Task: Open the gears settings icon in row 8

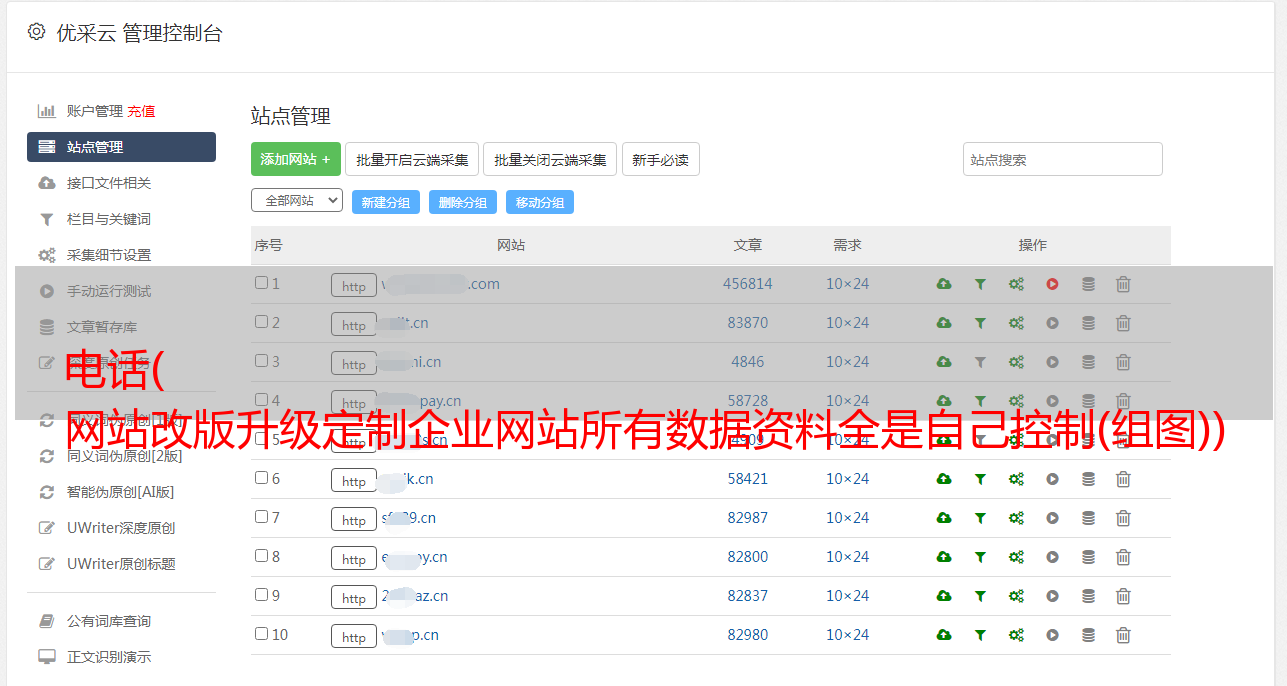Action: pos(1016,557)
